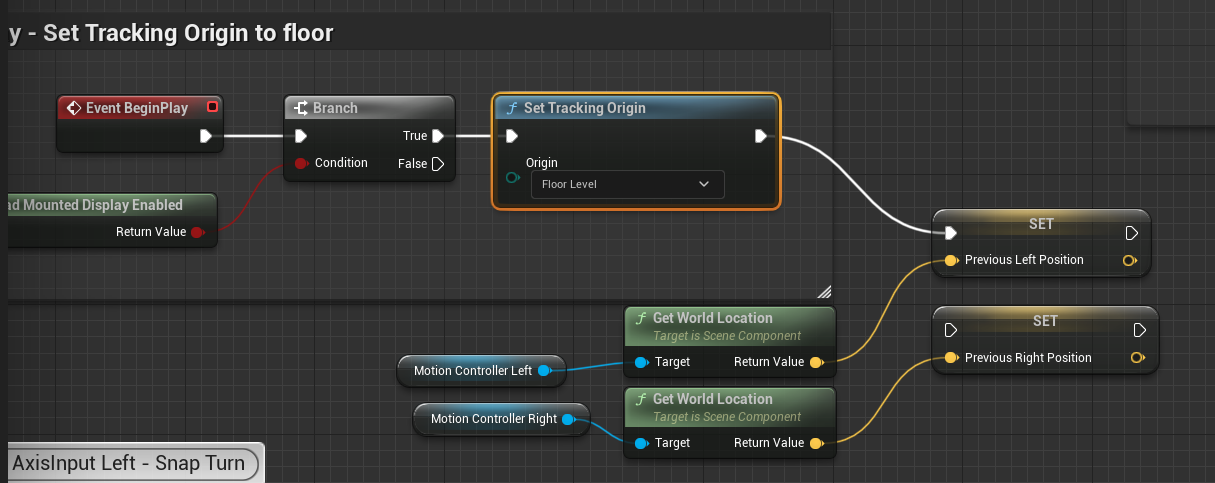
Task: Click Previous Left Position output pin
Action: 1130,260
